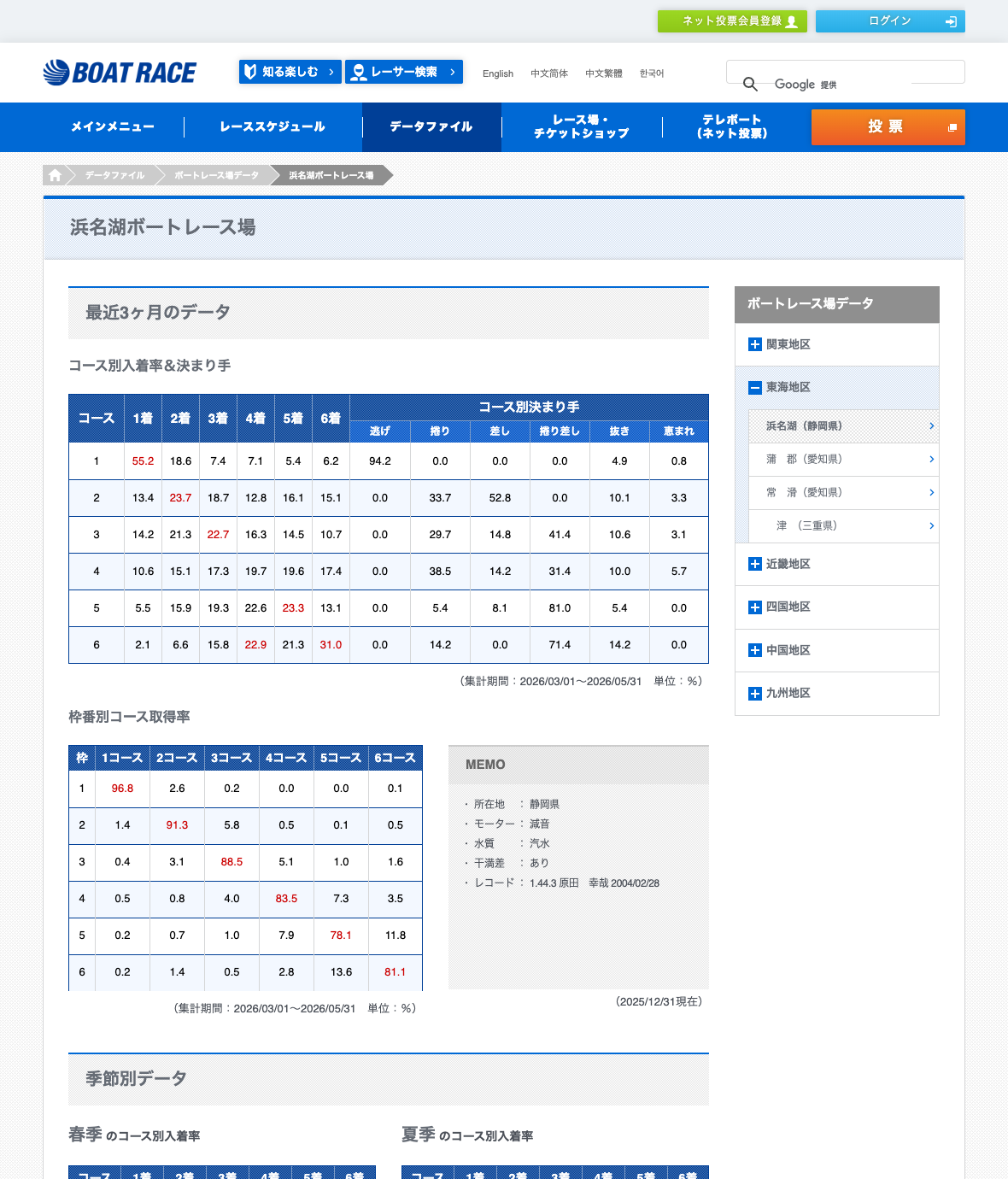Go to データファイル breadcrumb
Viewport: 1008px width, 1179px height.
[x=115, y=175]
